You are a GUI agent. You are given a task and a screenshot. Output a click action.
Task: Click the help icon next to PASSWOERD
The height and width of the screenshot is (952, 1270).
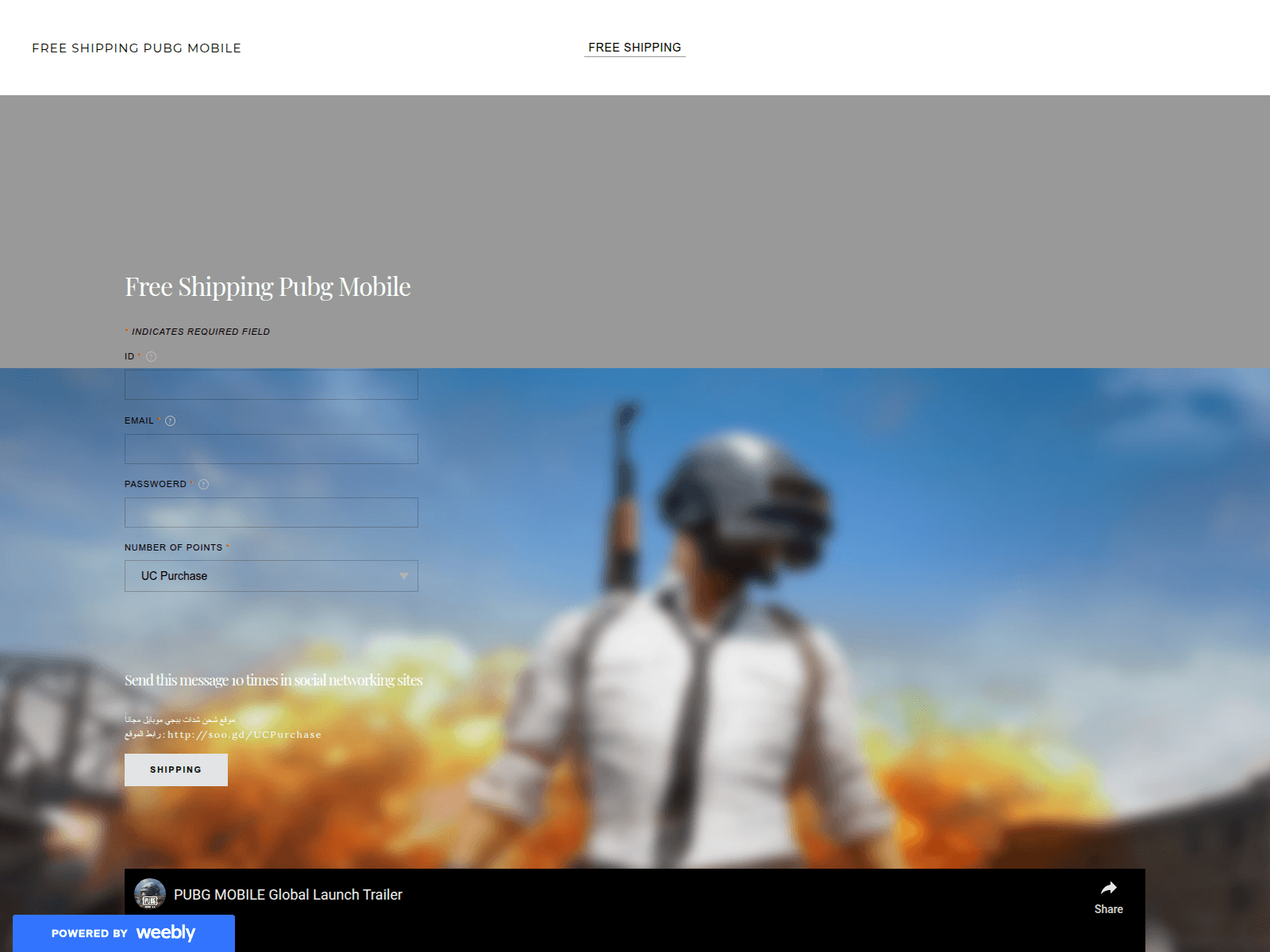pyautogui.click(x=203, y=484)
